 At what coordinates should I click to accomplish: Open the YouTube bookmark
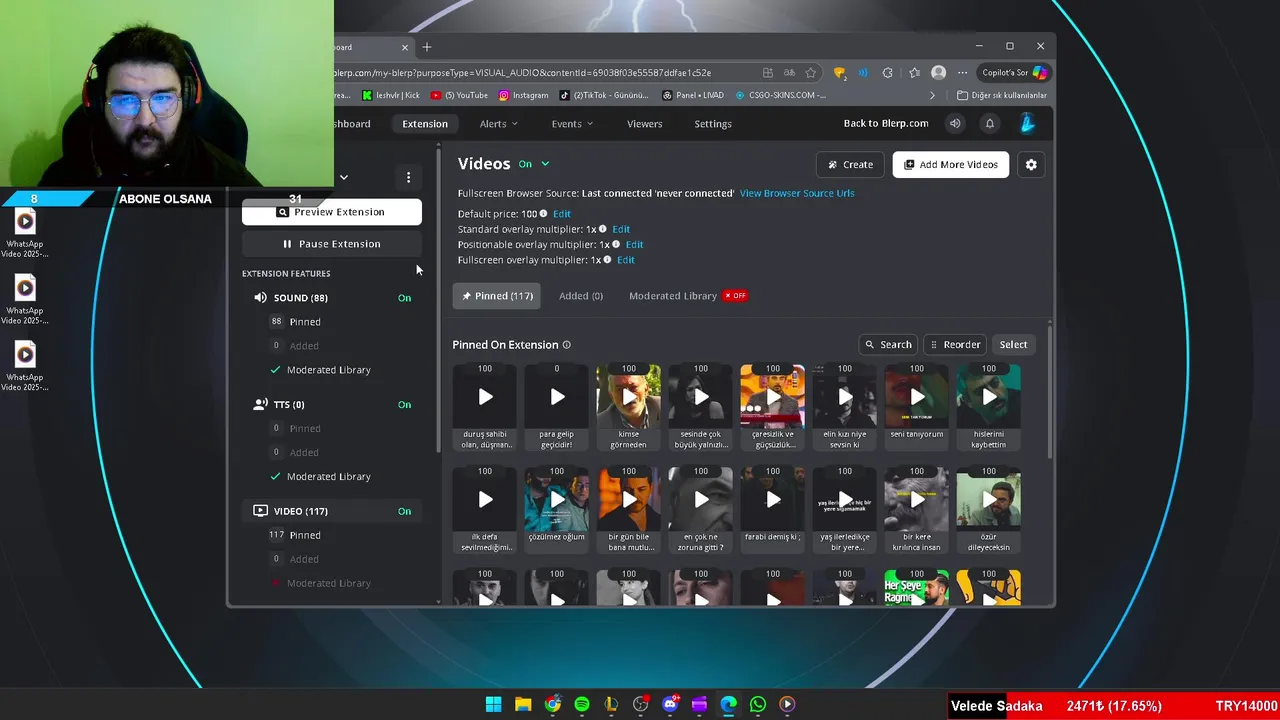coord(460,95)
